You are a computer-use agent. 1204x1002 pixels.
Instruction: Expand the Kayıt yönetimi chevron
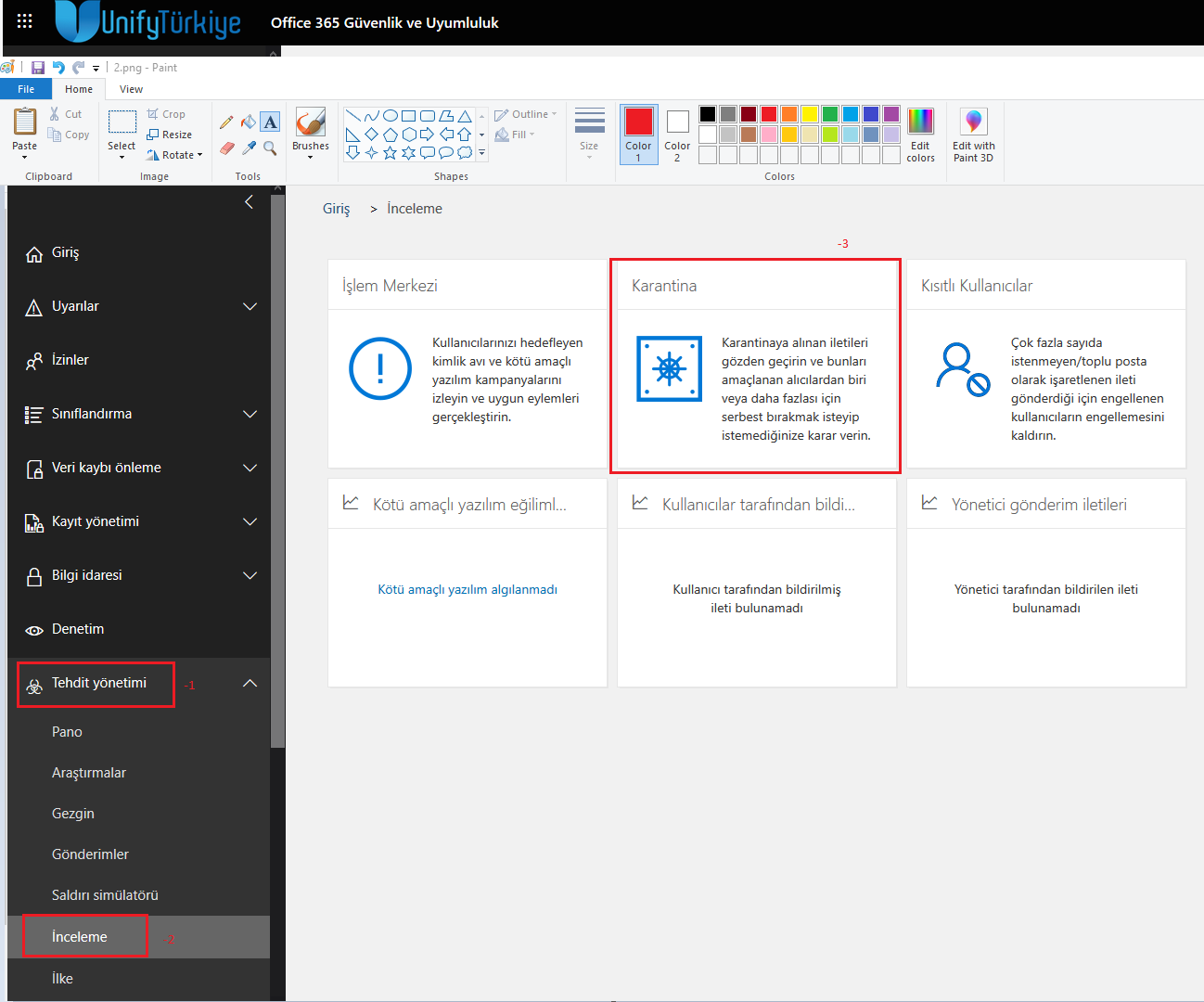pos(250,521)
